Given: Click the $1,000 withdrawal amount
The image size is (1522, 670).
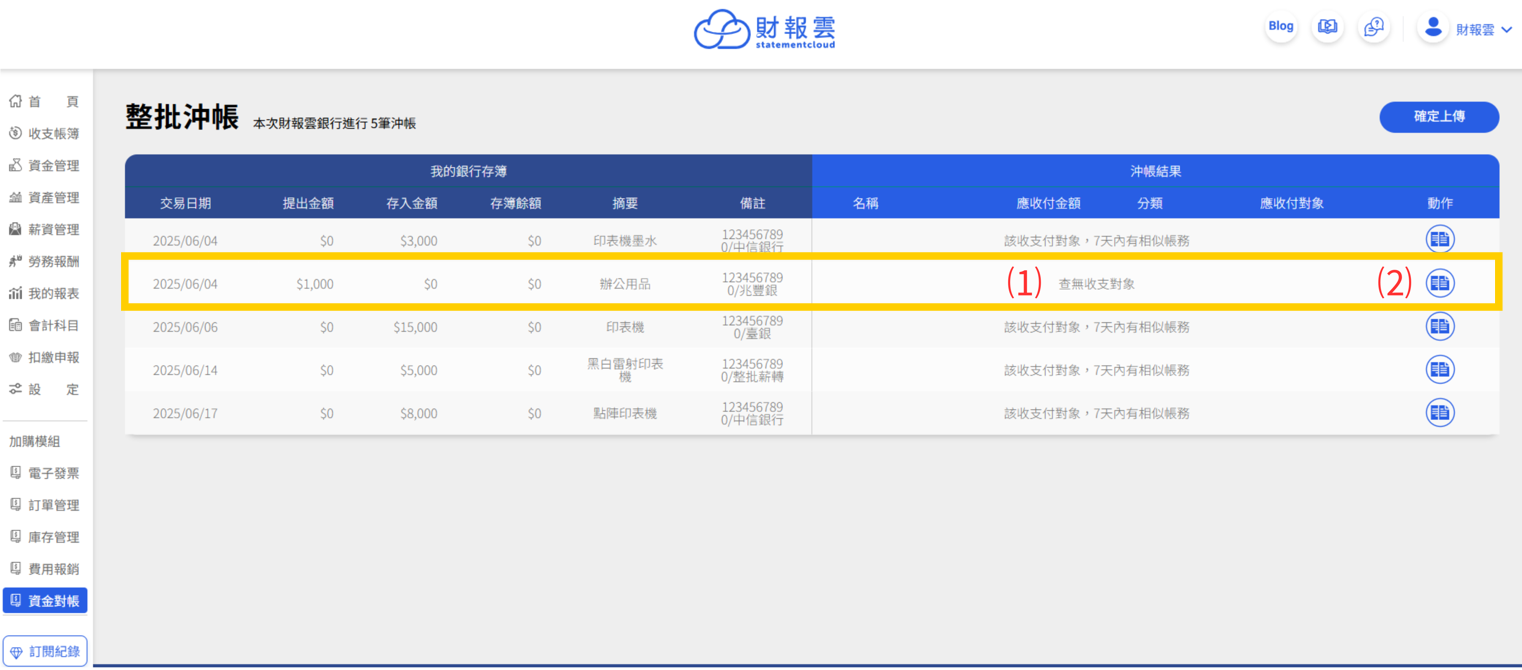Looking at the screenshot, I should [x=315, y=284].
